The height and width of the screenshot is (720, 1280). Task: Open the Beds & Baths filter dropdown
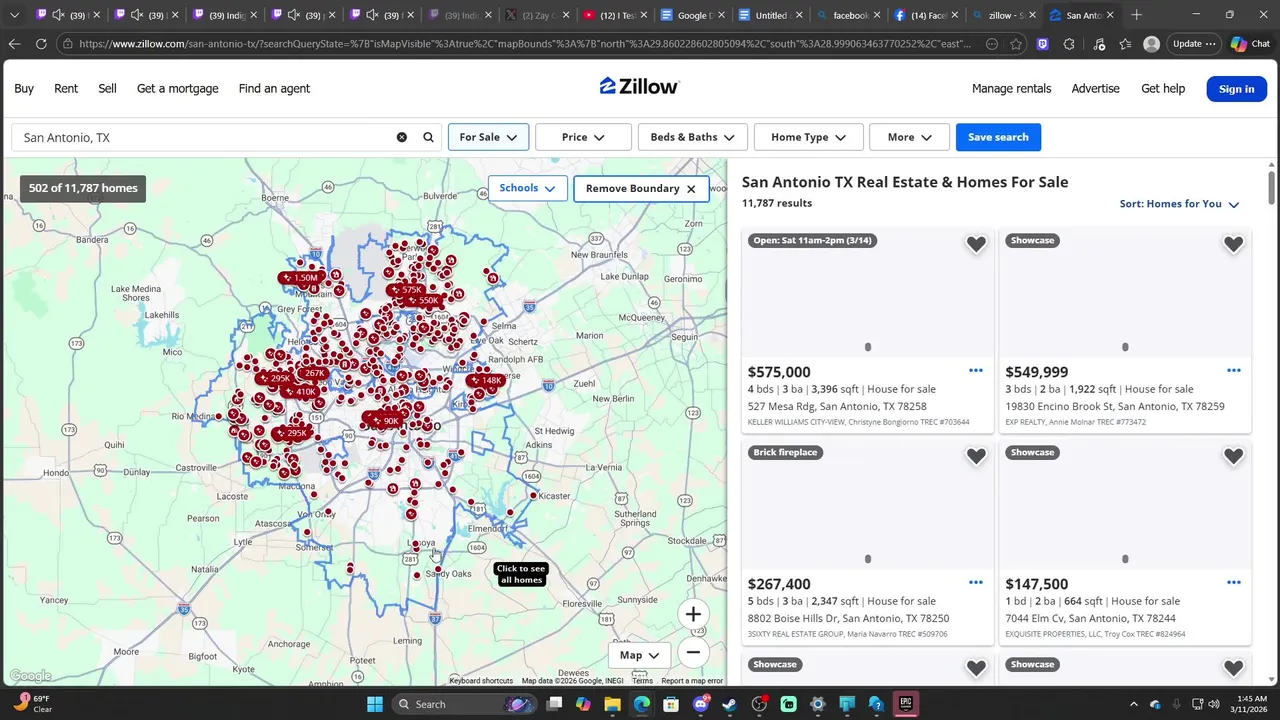click(692, 137)
